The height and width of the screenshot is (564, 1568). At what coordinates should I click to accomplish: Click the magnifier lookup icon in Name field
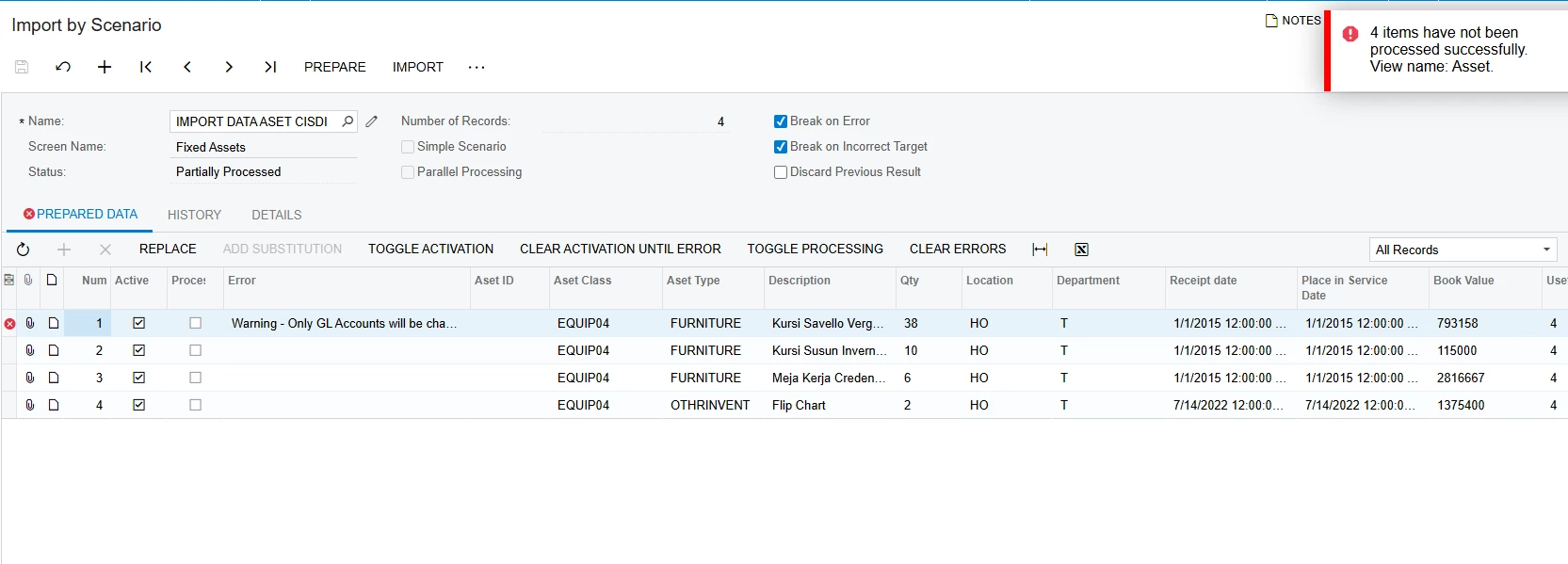348,121
